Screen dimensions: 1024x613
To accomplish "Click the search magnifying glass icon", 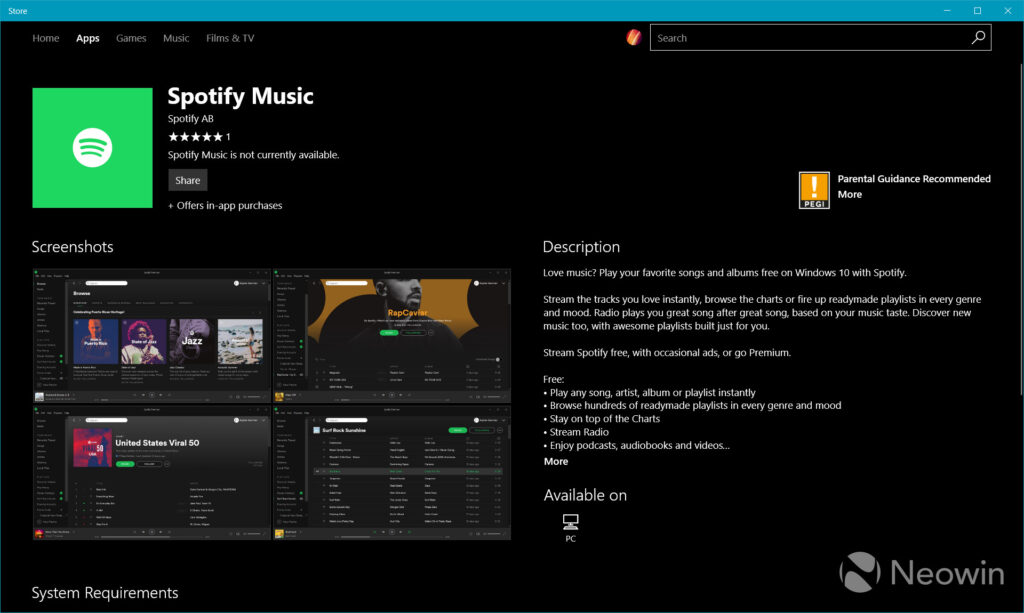I will click(978, 38).
